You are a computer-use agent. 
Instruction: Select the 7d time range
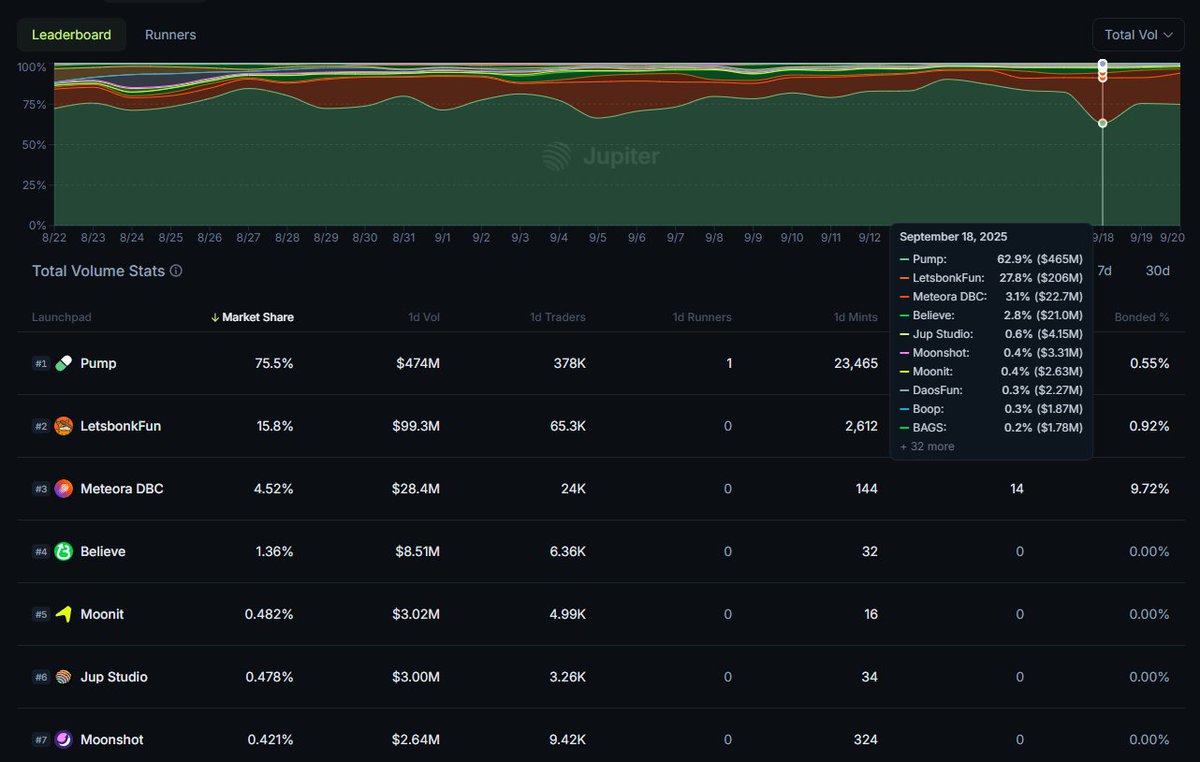pos(1104,271)
